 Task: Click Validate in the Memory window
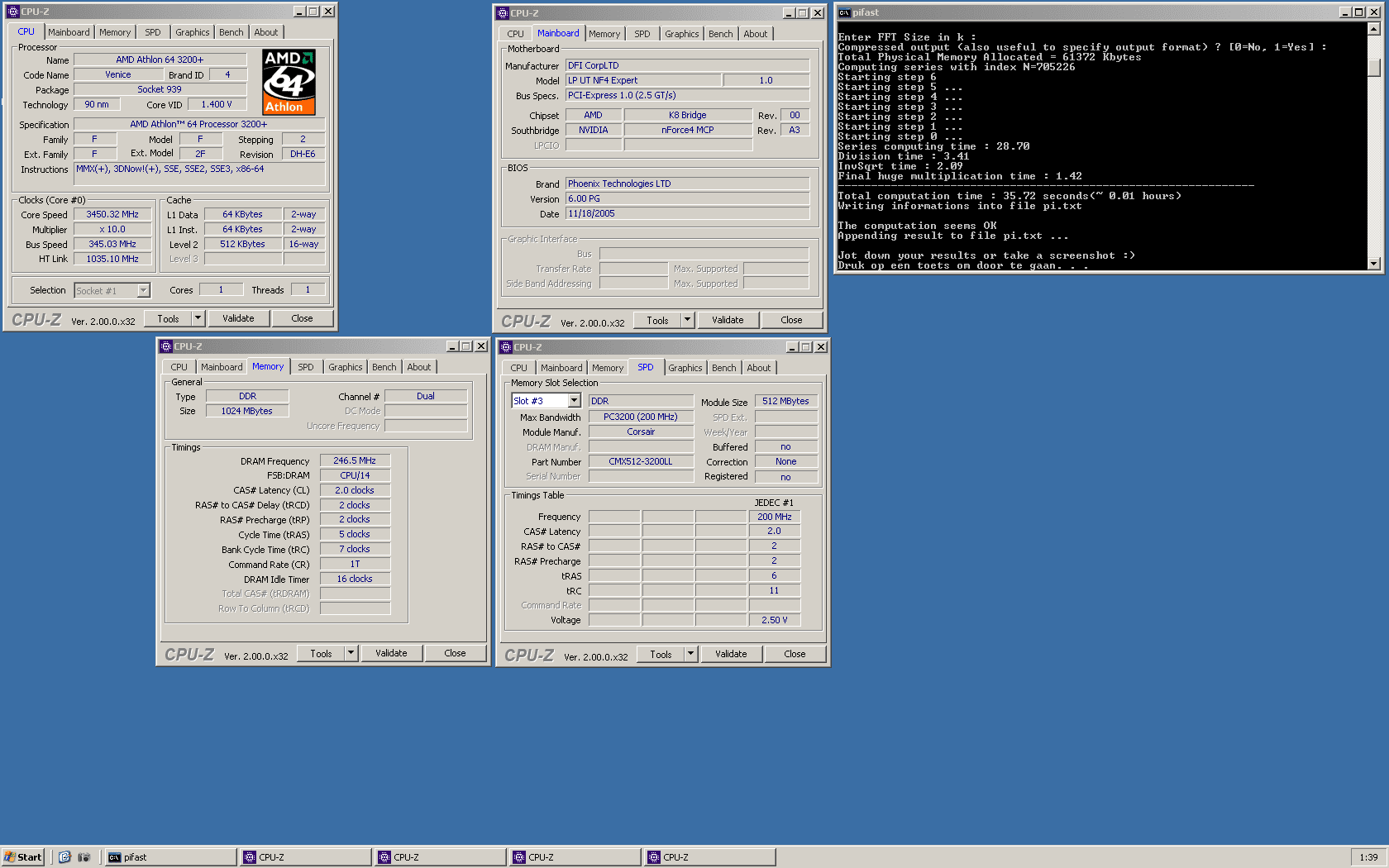391,653
